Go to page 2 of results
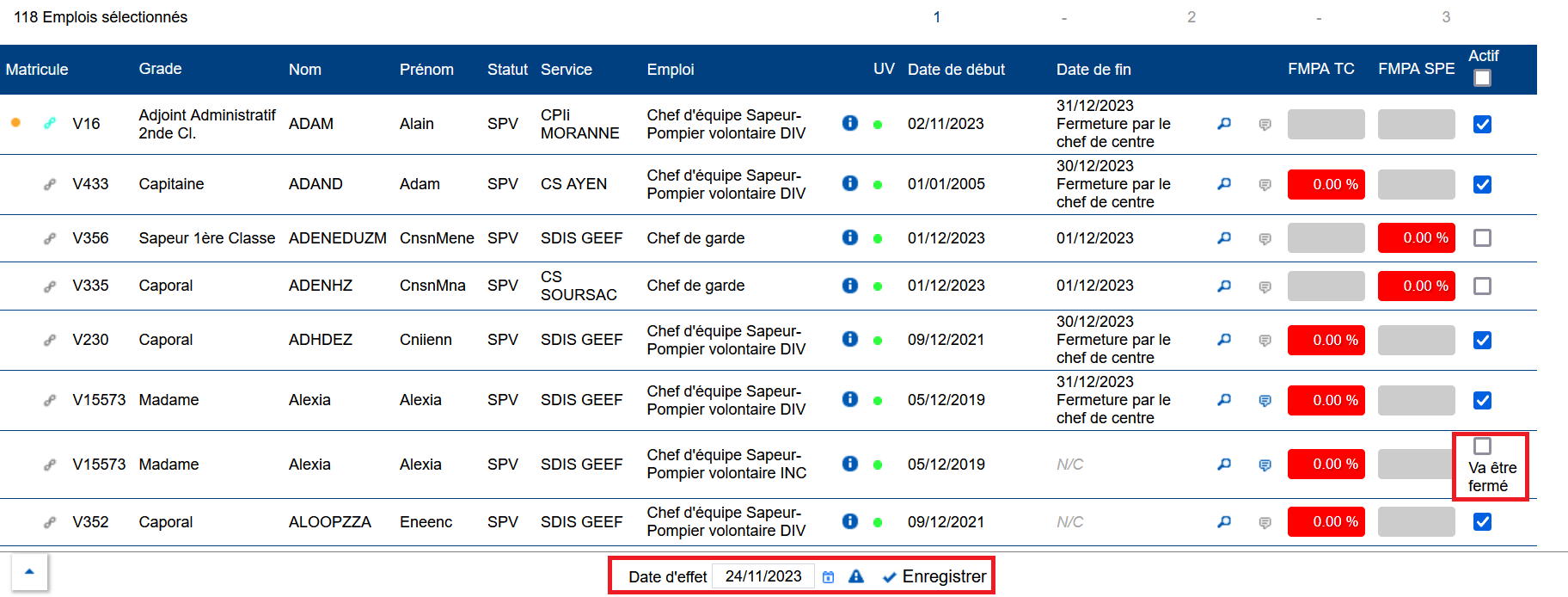1568x597 pixels. click(1191, 17)
